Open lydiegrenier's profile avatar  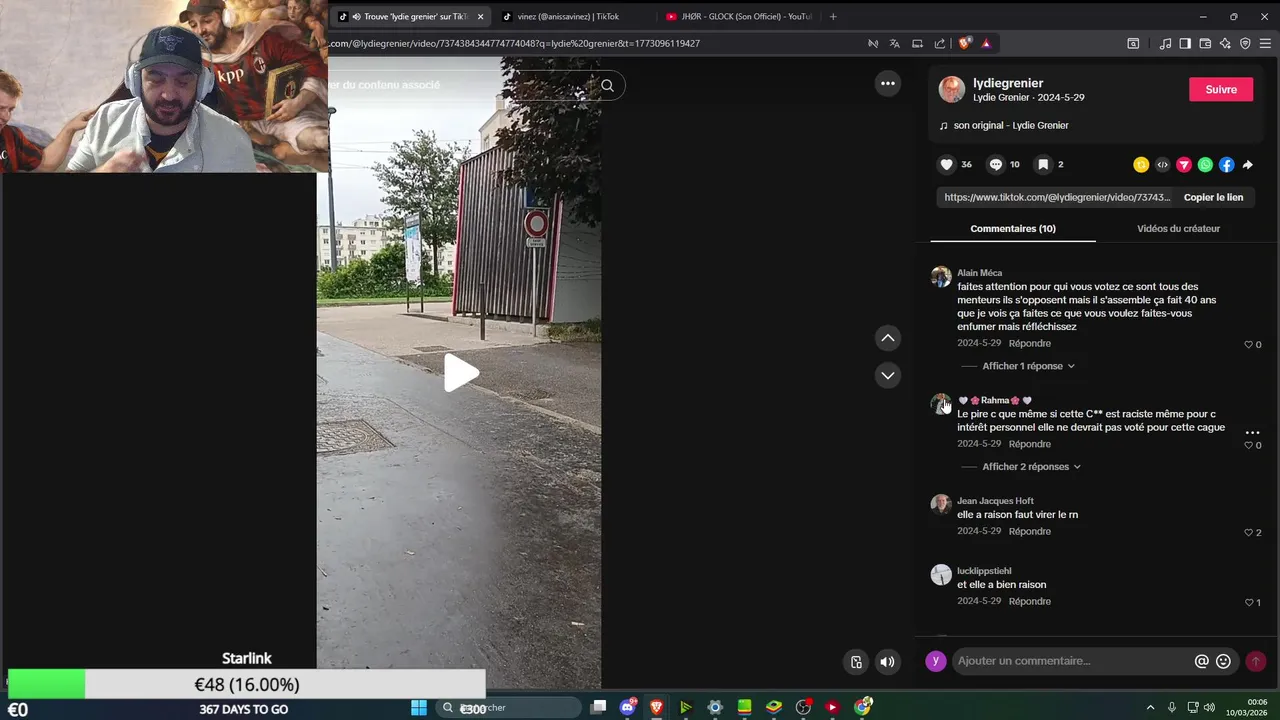click(x=951, y=89)
